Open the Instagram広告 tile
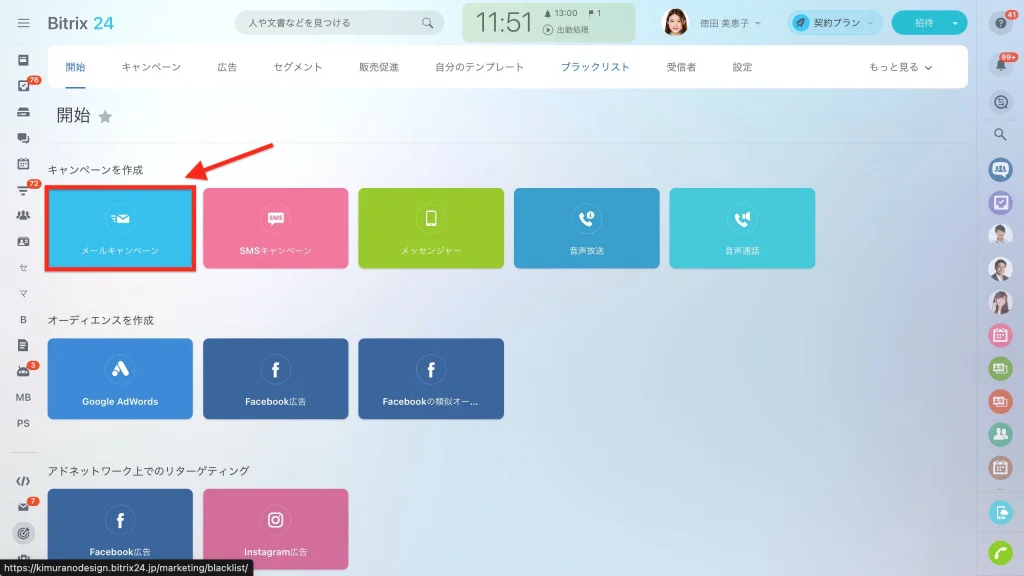Viewport: 1024px width, 576px height. point(276,530)
